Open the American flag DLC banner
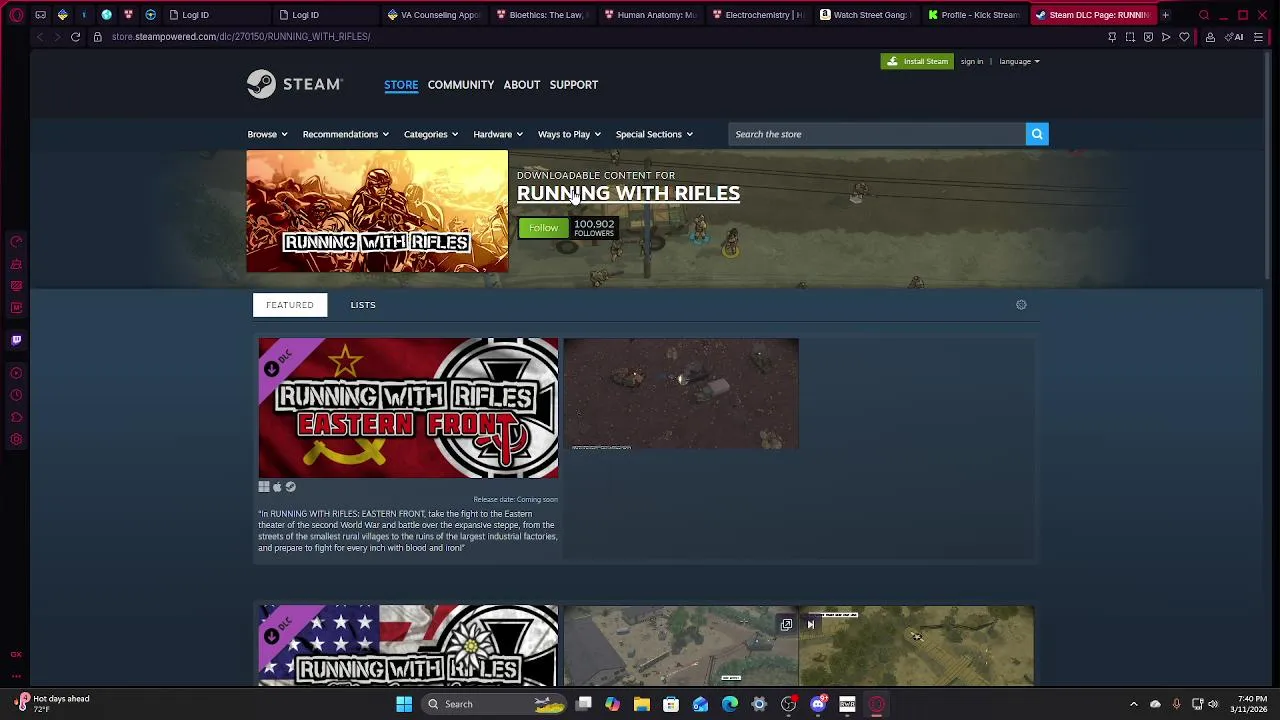 [408, 645]
